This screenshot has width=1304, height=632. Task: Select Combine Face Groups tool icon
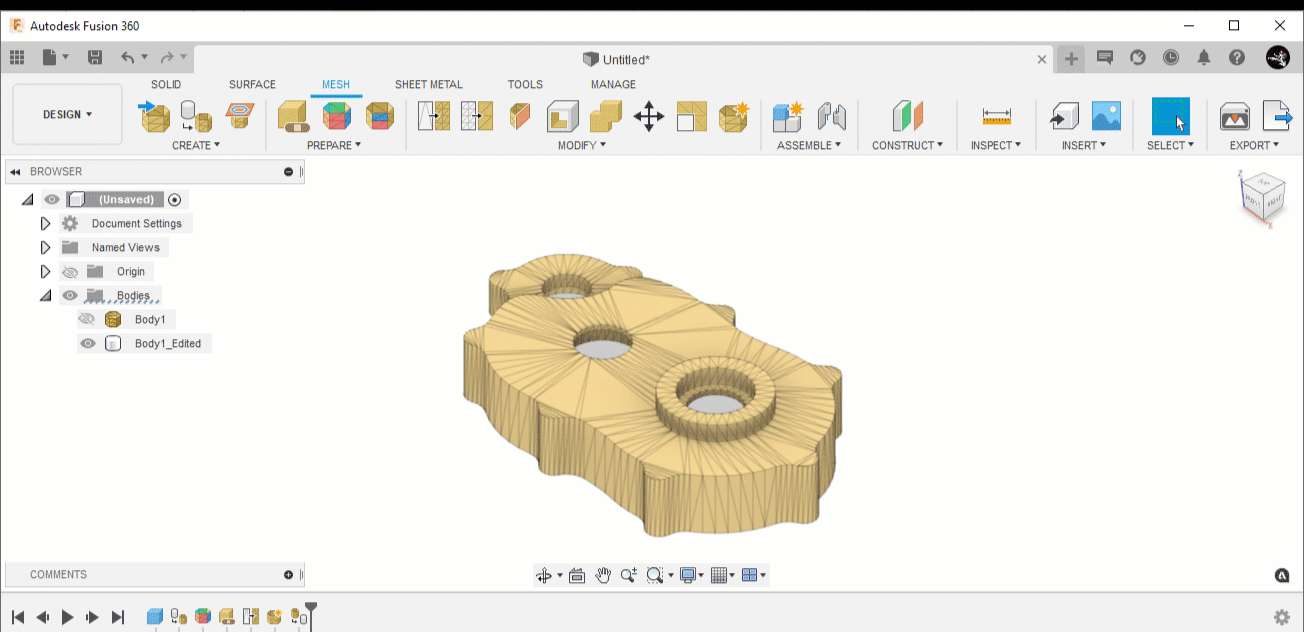(380, 116)
